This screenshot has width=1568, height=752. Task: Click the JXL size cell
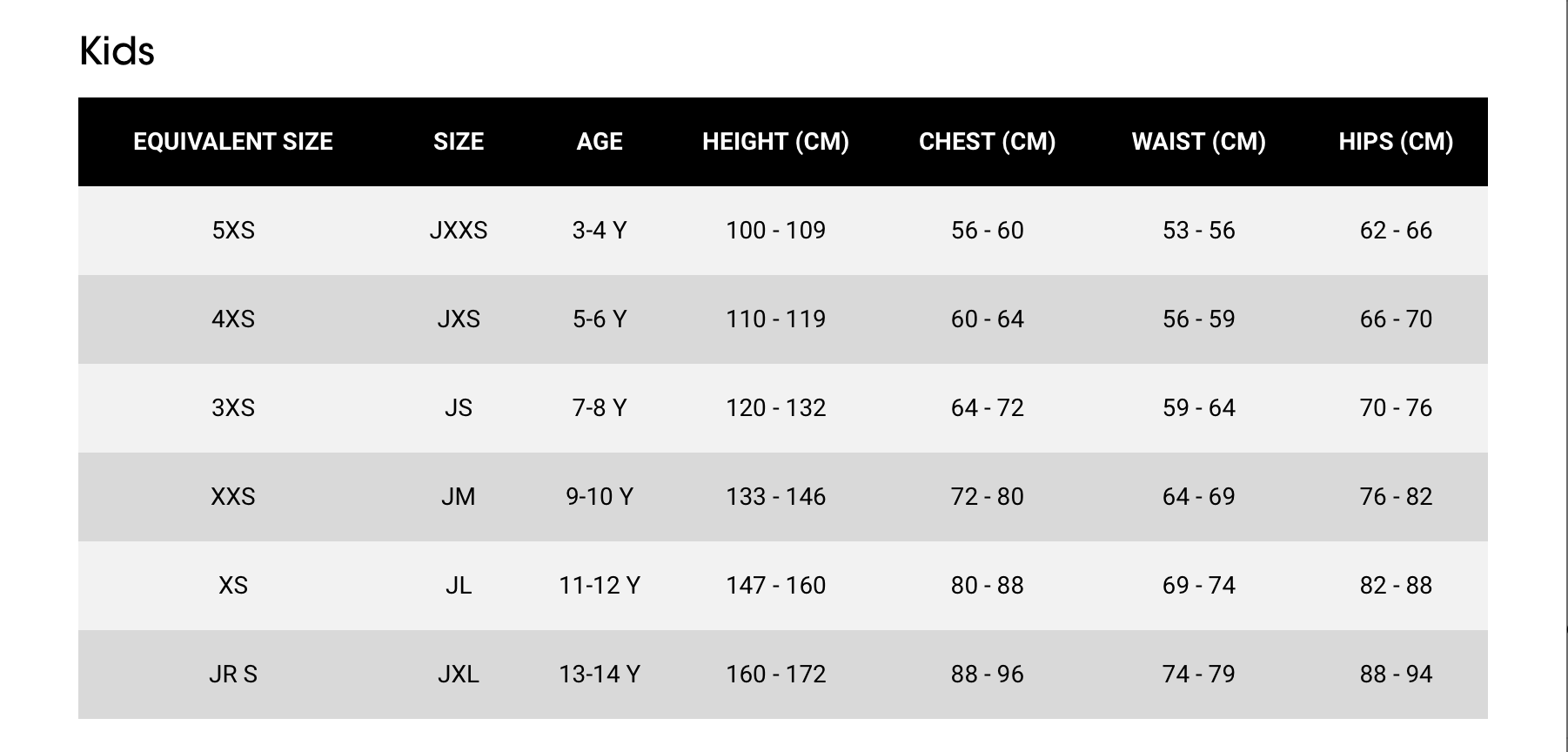[x=459, y=675]
